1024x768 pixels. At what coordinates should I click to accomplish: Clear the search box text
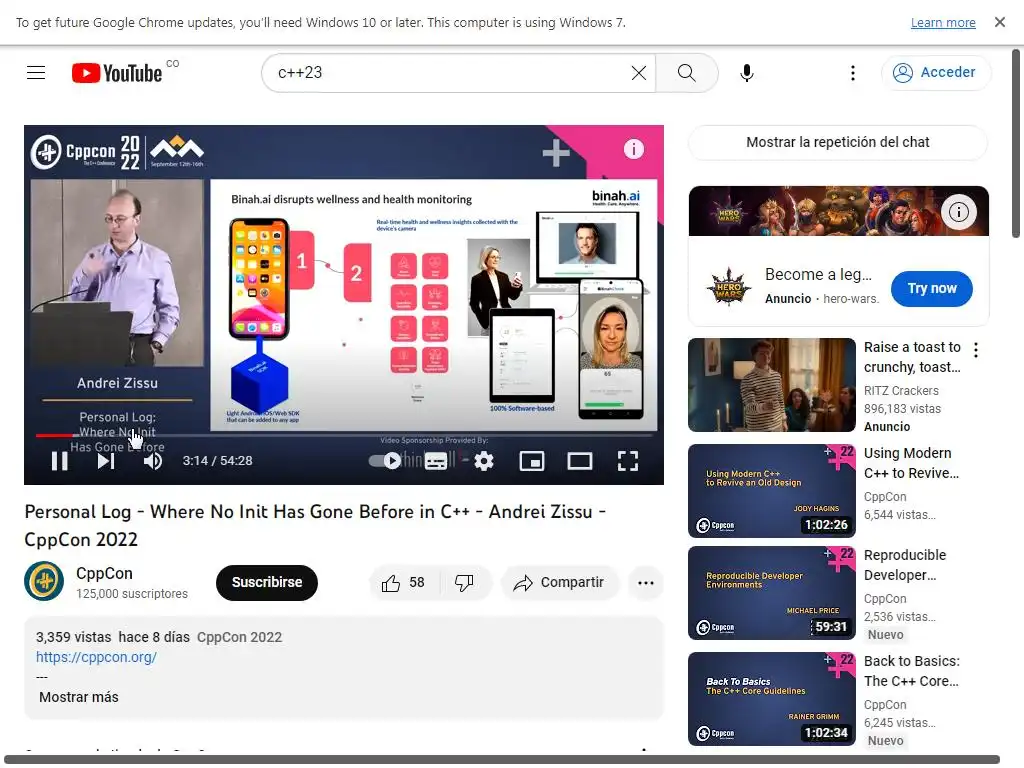point(639,72)
